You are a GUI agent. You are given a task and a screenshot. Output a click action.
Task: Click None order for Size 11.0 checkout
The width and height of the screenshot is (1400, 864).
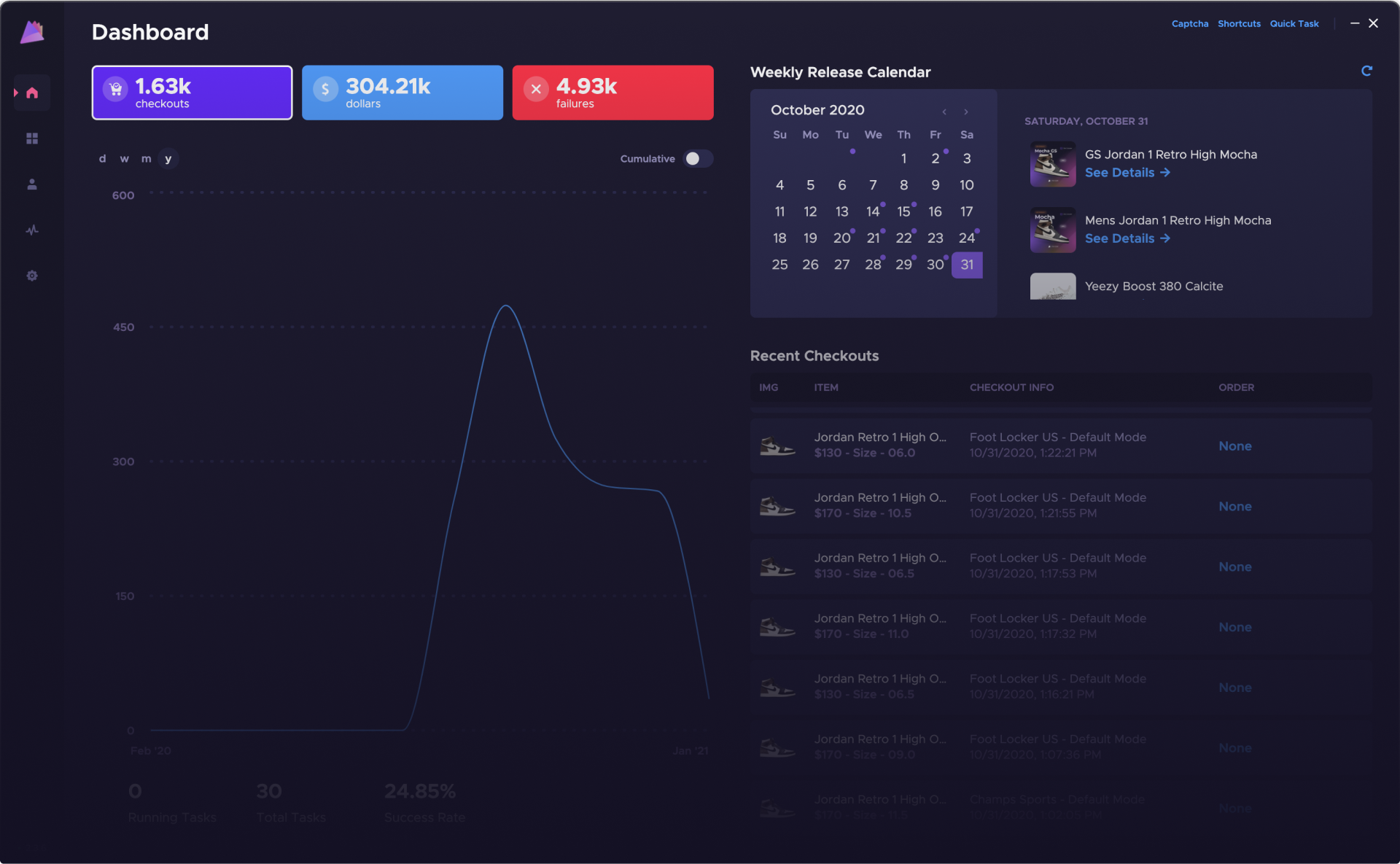(1235, 628)
